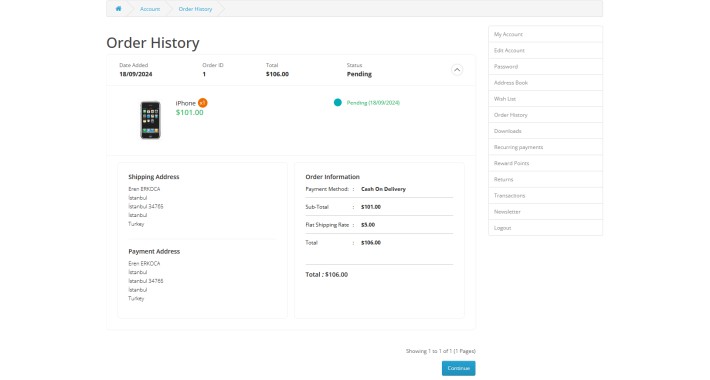
Task: Open Wish List in the sidebar
Action: click(545, 99)
